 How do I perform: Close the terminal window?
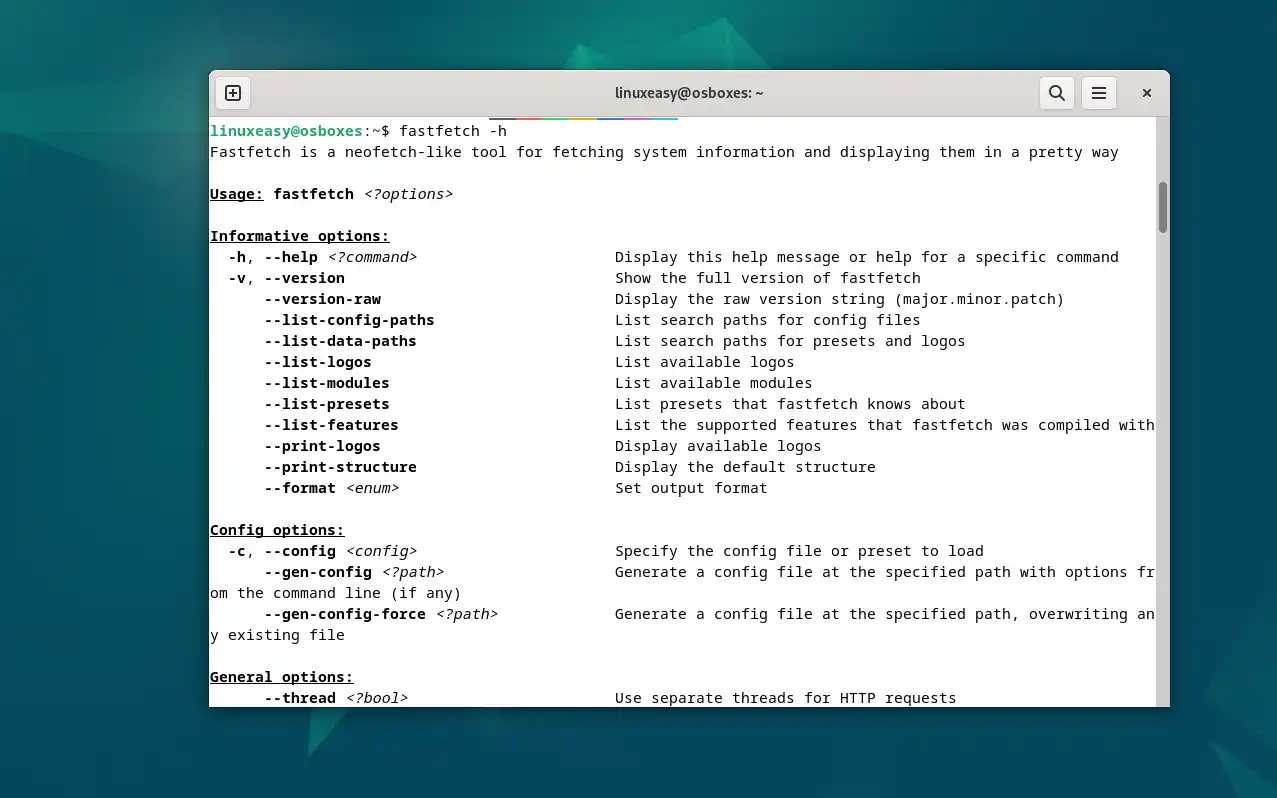coord(1147,93)
